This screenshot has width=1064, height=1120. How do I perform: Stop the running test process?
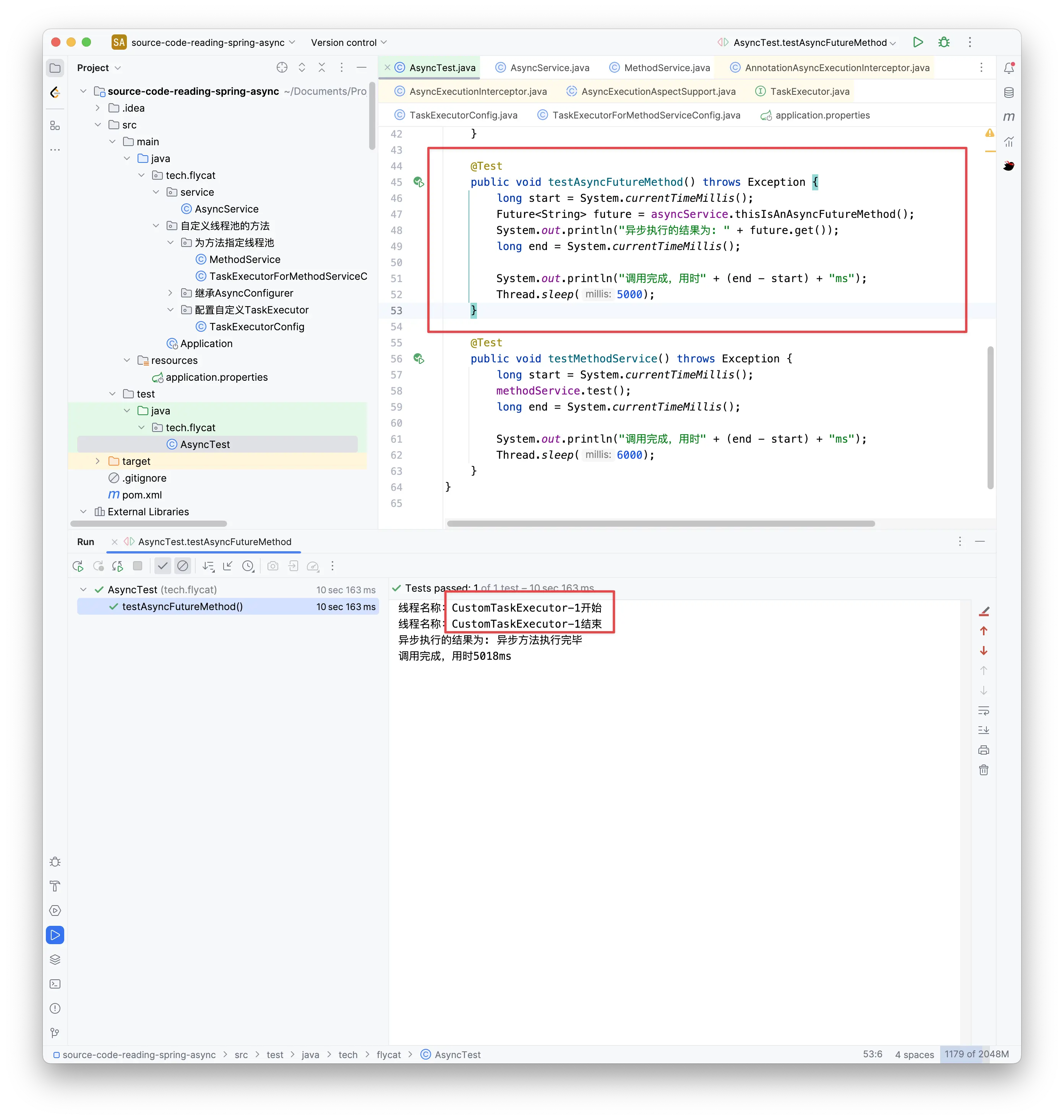point(137,566)
